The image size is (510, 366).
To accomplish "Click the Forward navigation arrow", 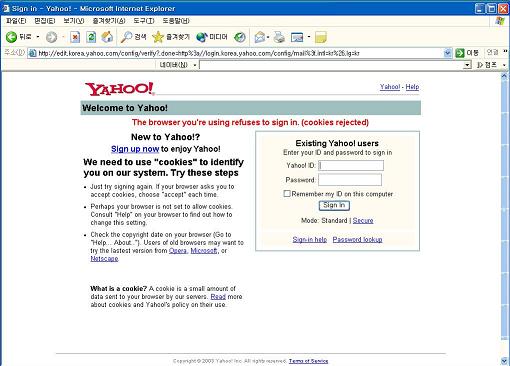I will (51, 37).
